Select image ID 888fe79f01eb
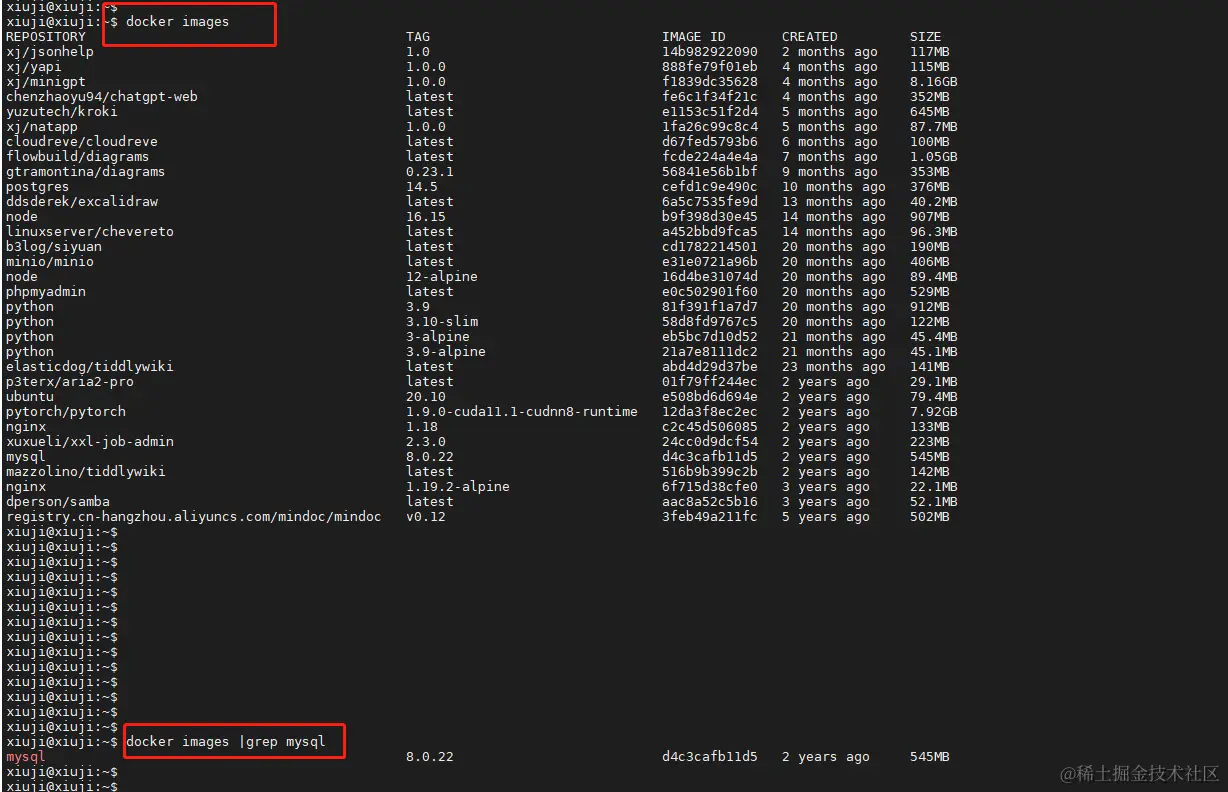Viewport: 1228px width, 792px height. [710, 66]
